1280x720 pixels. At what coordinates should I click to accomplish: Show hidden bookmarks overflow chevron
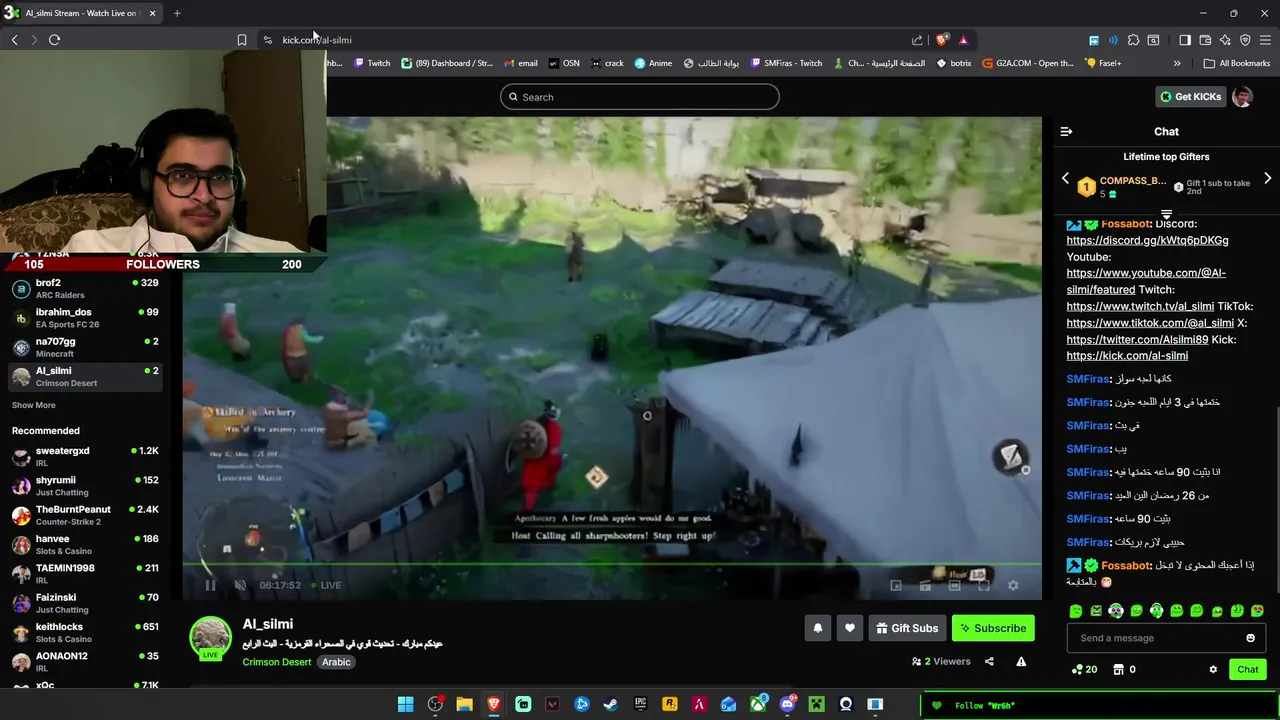pos(1177,63)
